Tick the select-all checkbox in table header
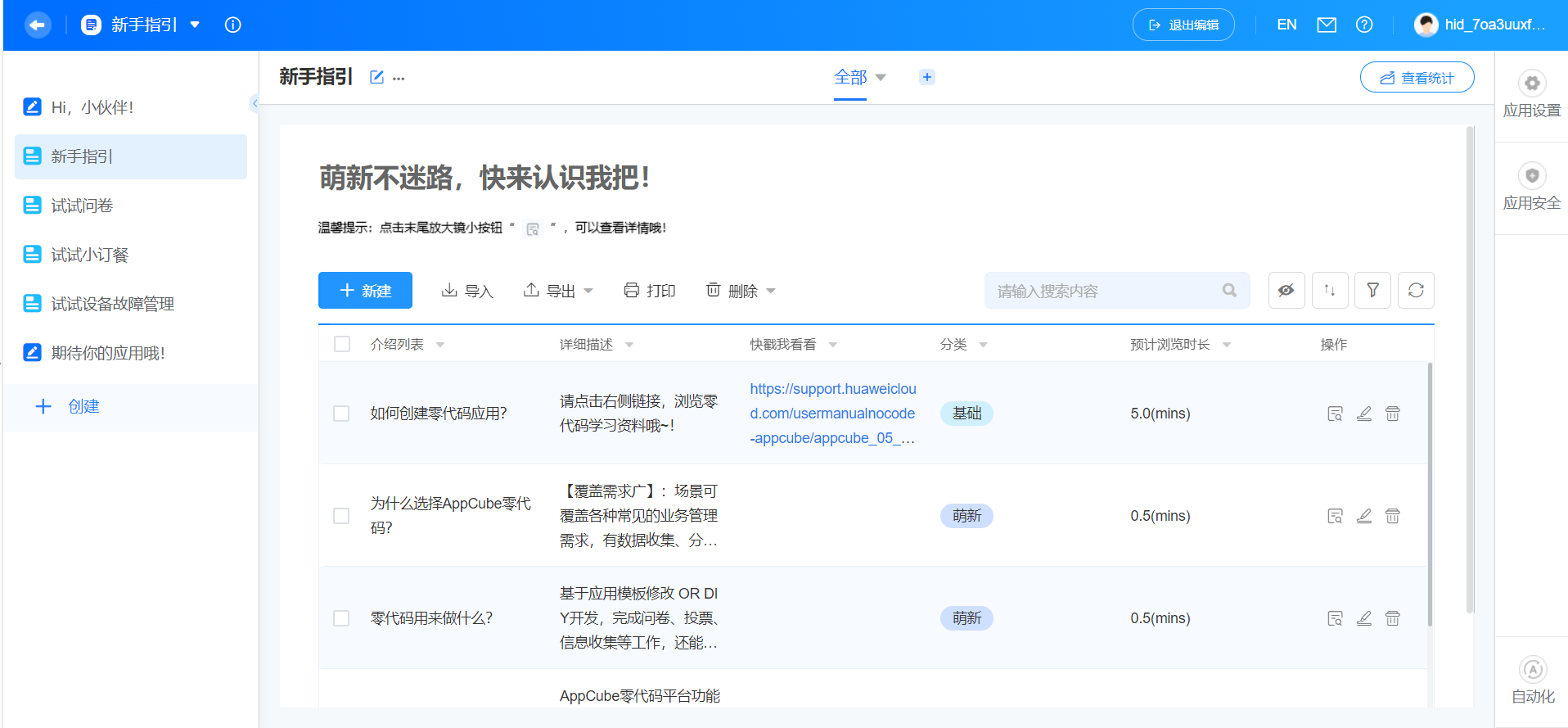 click(x=342, y=344)
